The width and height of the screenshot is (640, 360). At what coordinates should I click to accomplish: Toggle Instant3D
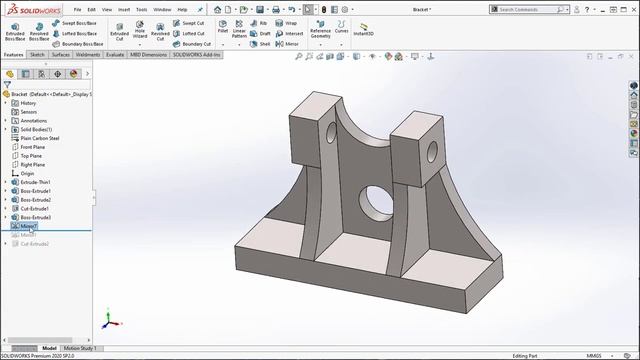click(363, 29)
